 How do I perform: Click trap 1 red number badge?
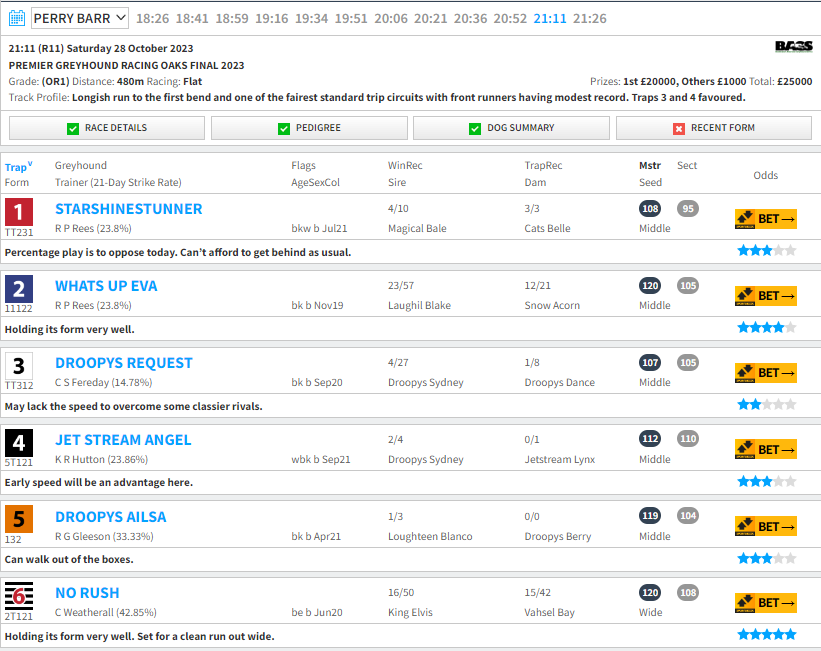pyautogui.click(x=19, y=212)
